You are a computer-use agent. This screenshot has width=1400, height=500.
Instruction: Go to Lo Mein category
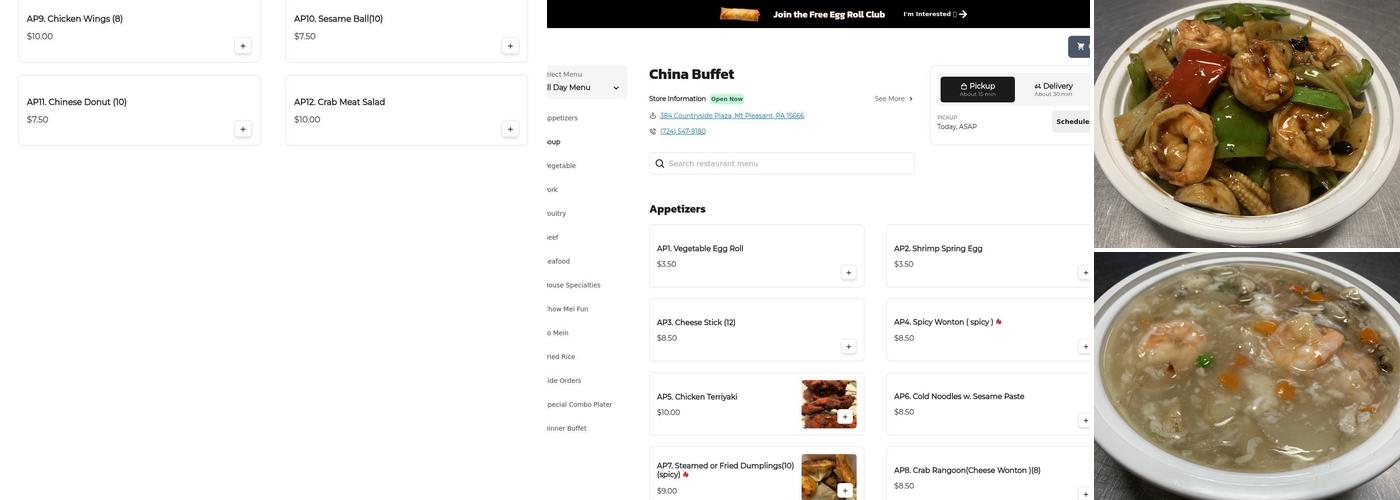pos(558,333)
